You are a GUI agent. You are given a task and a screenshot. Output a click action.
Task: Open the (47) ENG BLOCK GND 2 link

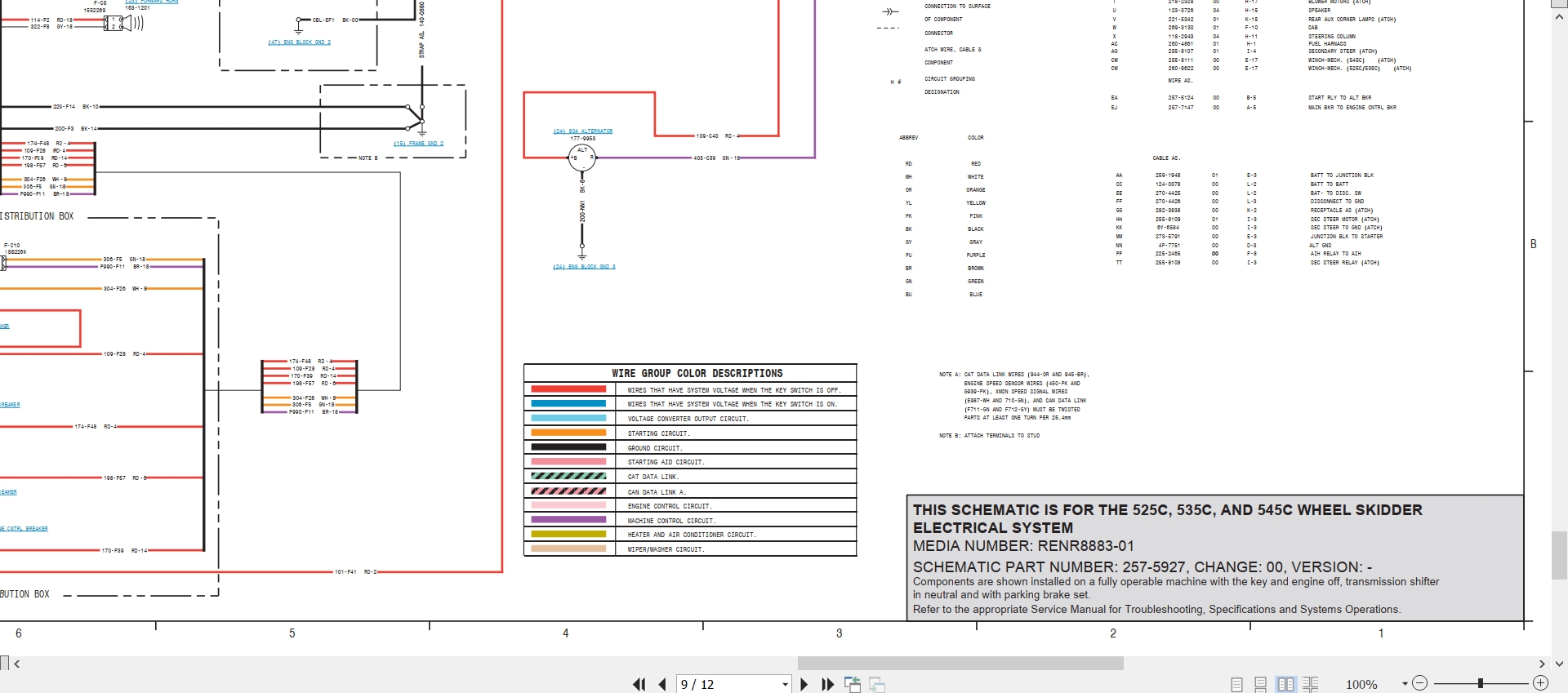(299, 42)
